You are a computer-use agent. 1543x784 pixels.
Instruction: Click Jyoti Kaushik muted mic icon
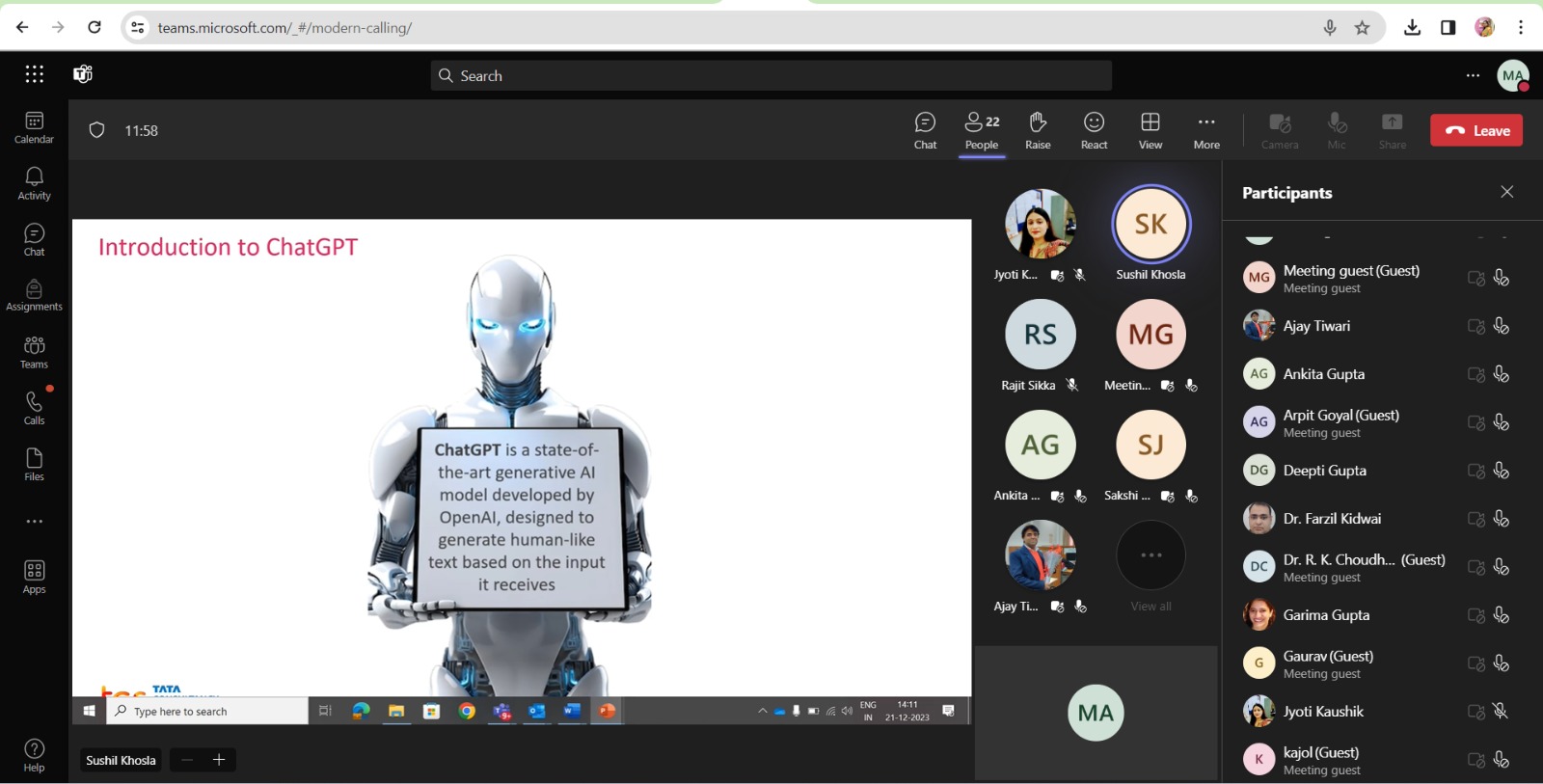(1501, 712)
